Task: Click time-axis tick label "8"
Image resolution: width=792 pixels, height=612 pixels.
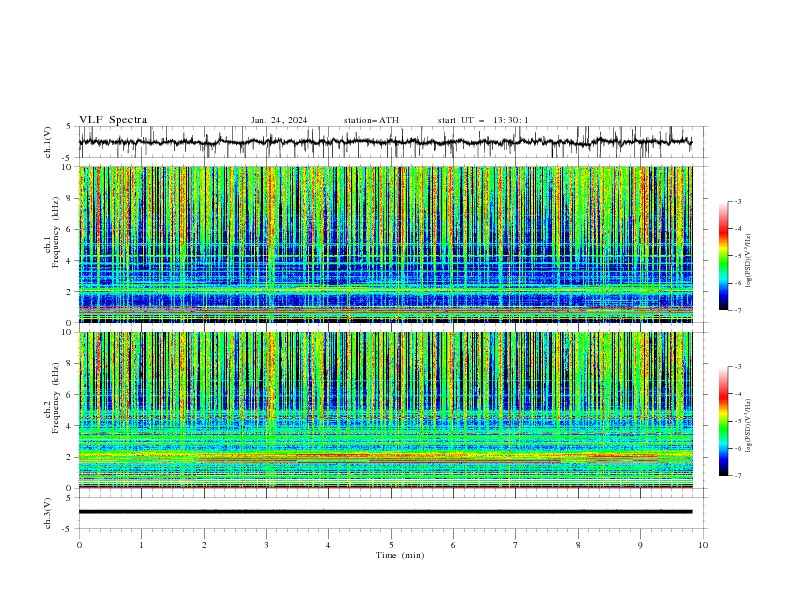Action: (x=578, y=545)
